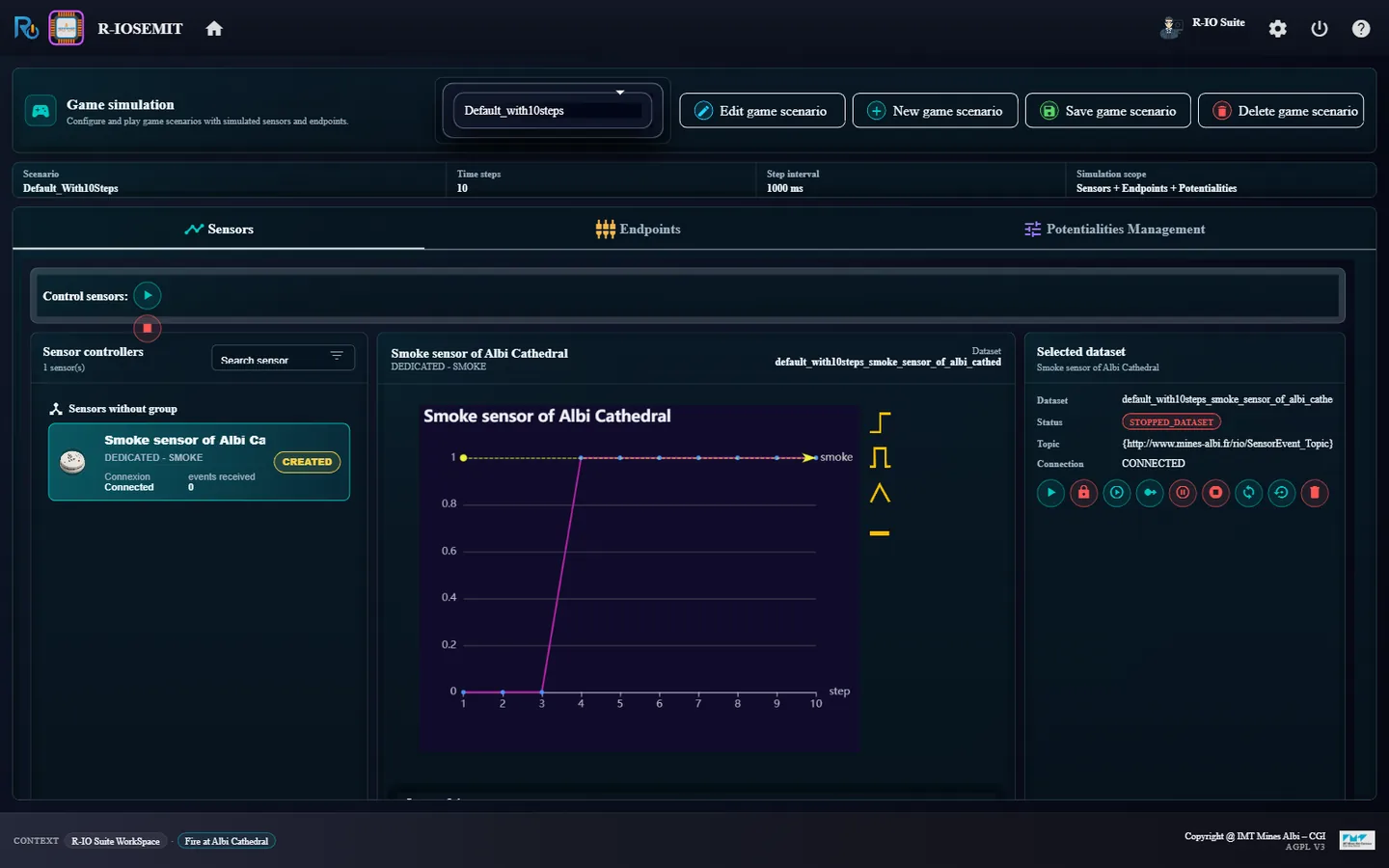
Task: Click the CREATED status badge
Action: (x=307, y=462)
